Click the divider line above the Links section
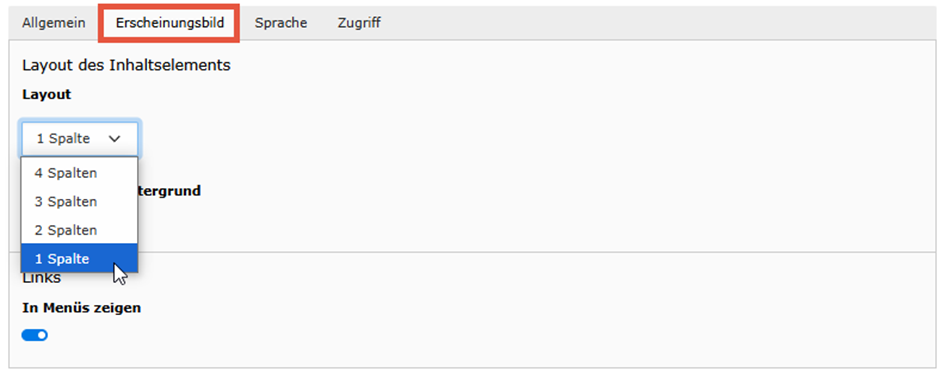 [x=536, y=252]
